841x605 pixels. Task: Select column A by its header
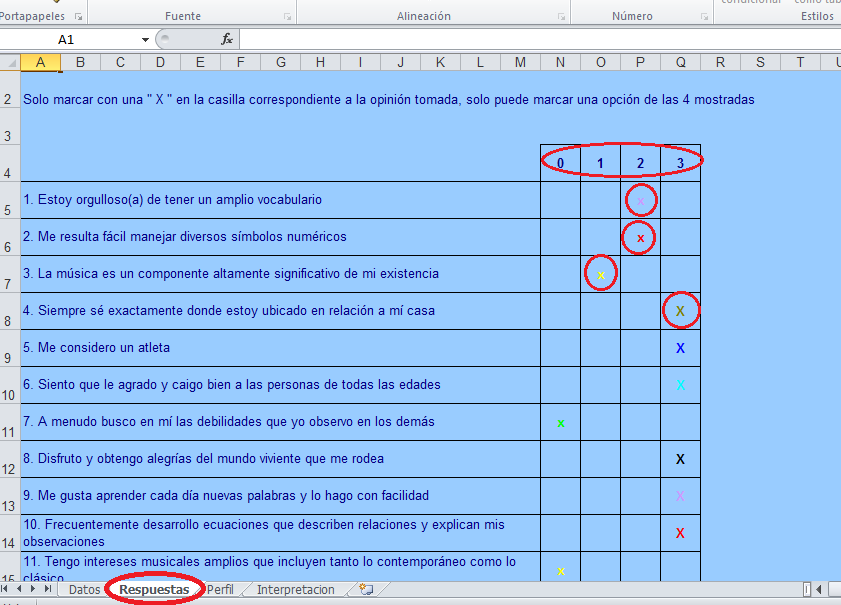[40, 61]
